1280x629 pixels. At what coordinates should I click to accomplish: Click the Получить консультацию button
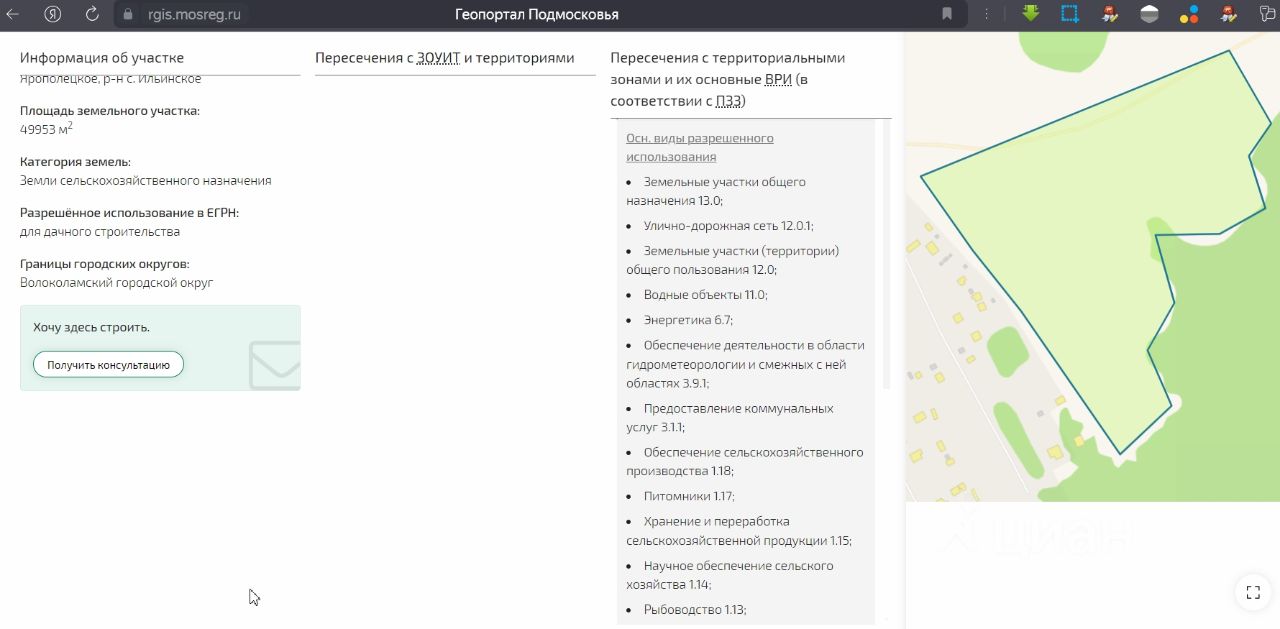click(x=108, y=365)
